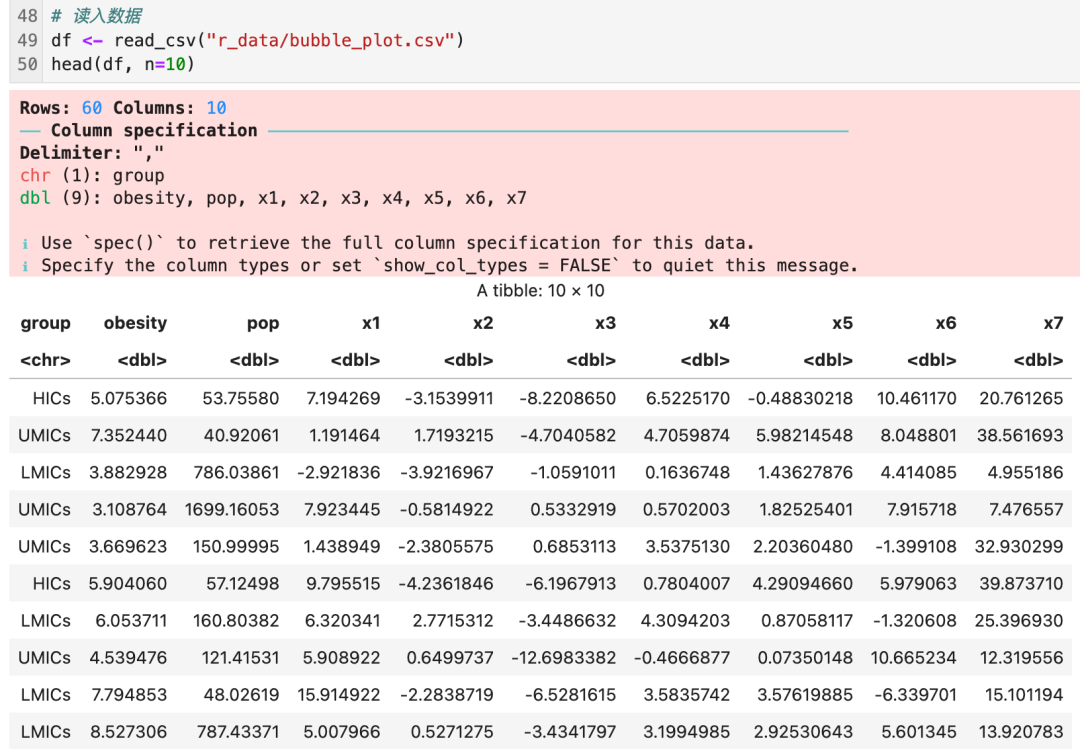This screenshot has height=749, width=1080.
Task: Click the "group" column header
Action: pyautogui.click(x=45, y=323)
